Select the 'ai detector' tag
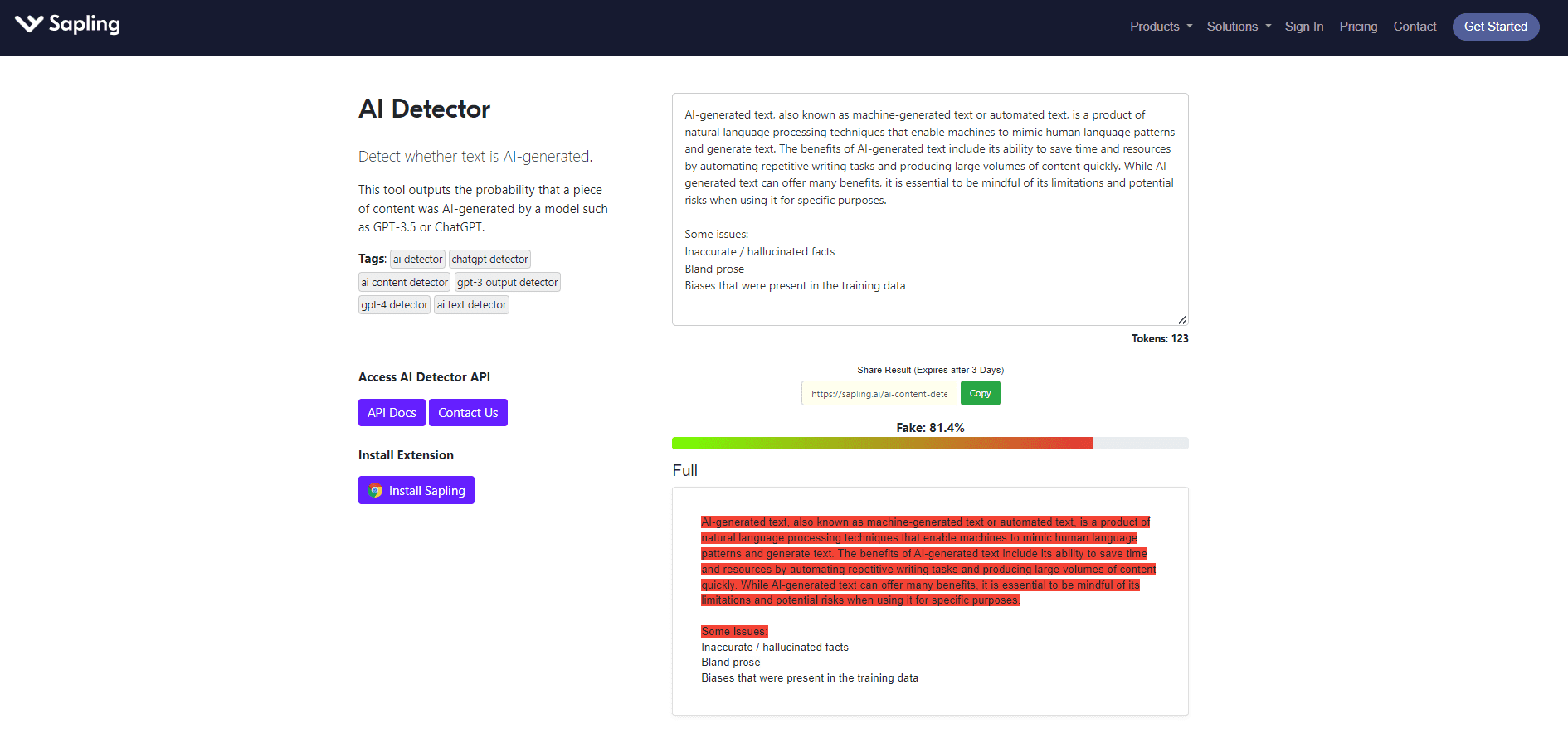Image resolution: width=1568 pixels, height=733 pixels. point(417,260)
